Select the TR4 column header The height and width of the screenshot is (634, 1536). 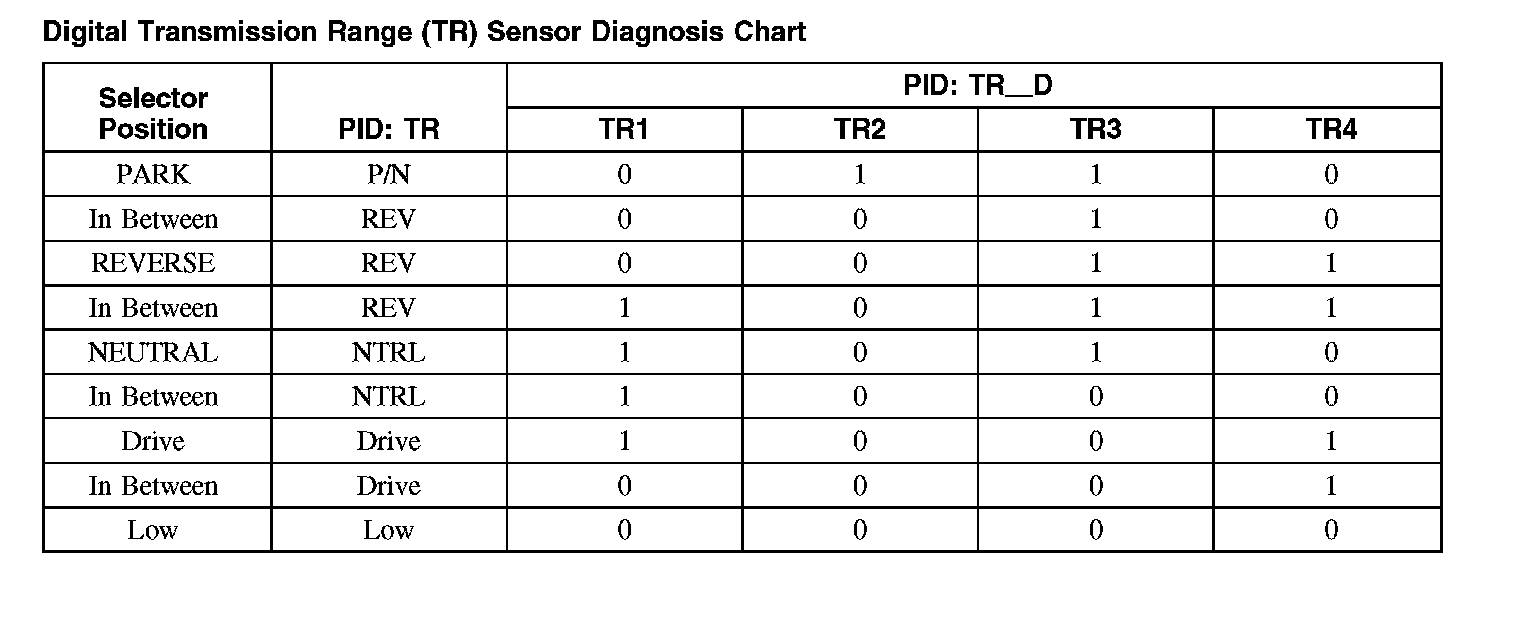coord(1330,130)
